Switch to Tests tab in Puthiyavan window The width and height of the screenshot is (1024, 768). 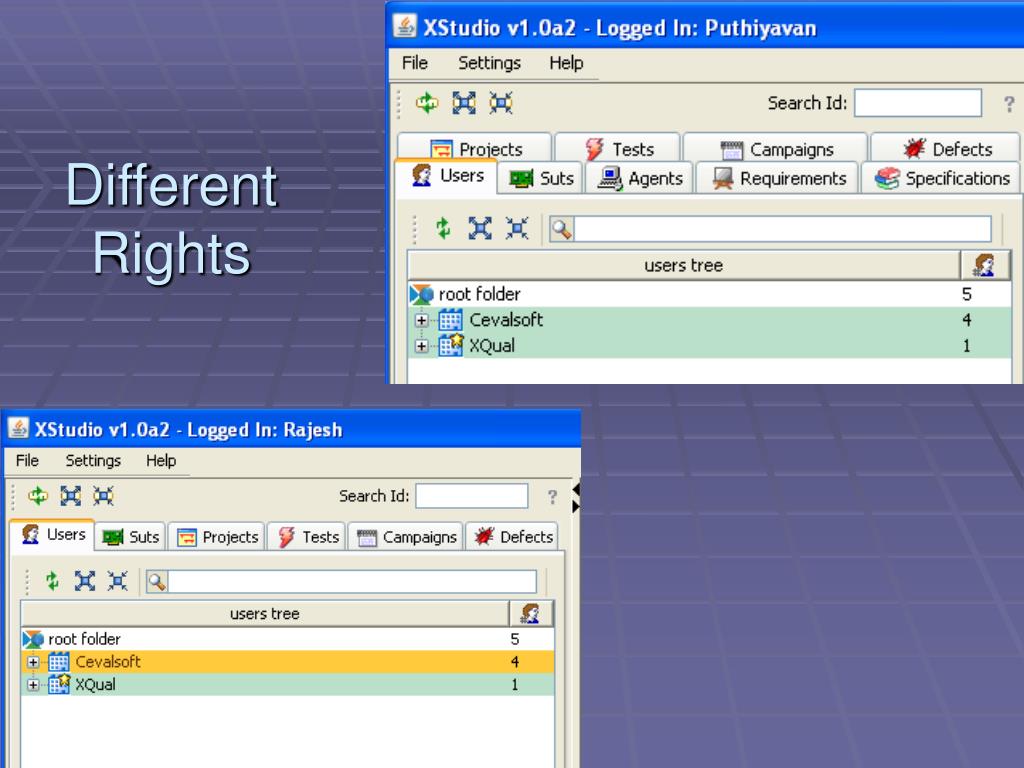pyautogui.click(x=618, y=149)
